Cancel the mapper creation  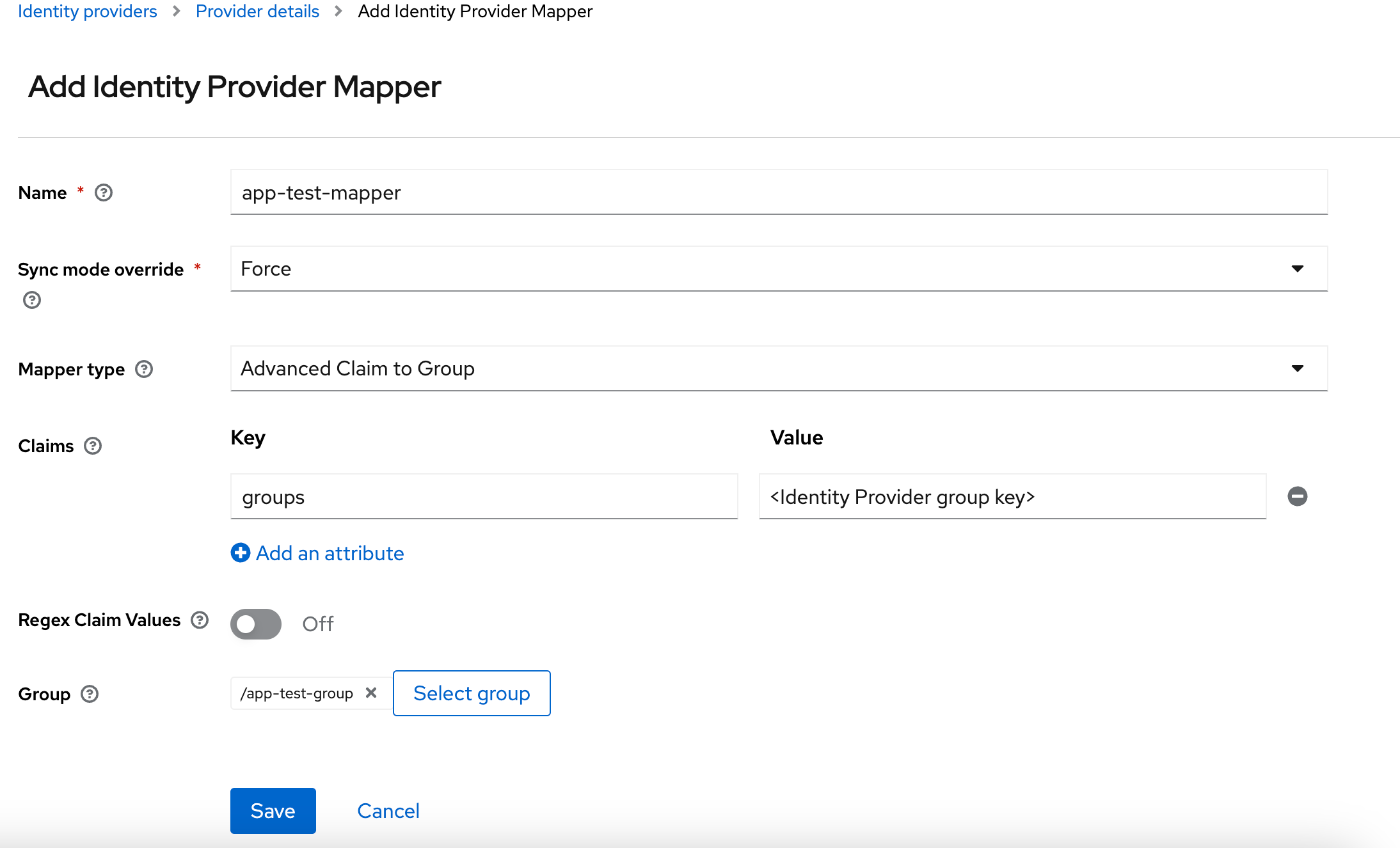pos(388,810)
